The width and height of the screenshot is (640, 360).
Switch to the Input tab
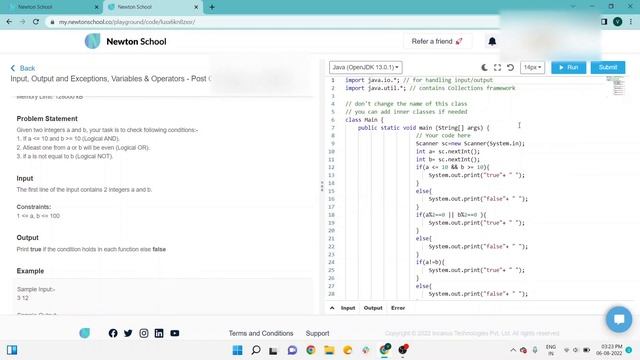pyautogui.click(x=348, y=308)
